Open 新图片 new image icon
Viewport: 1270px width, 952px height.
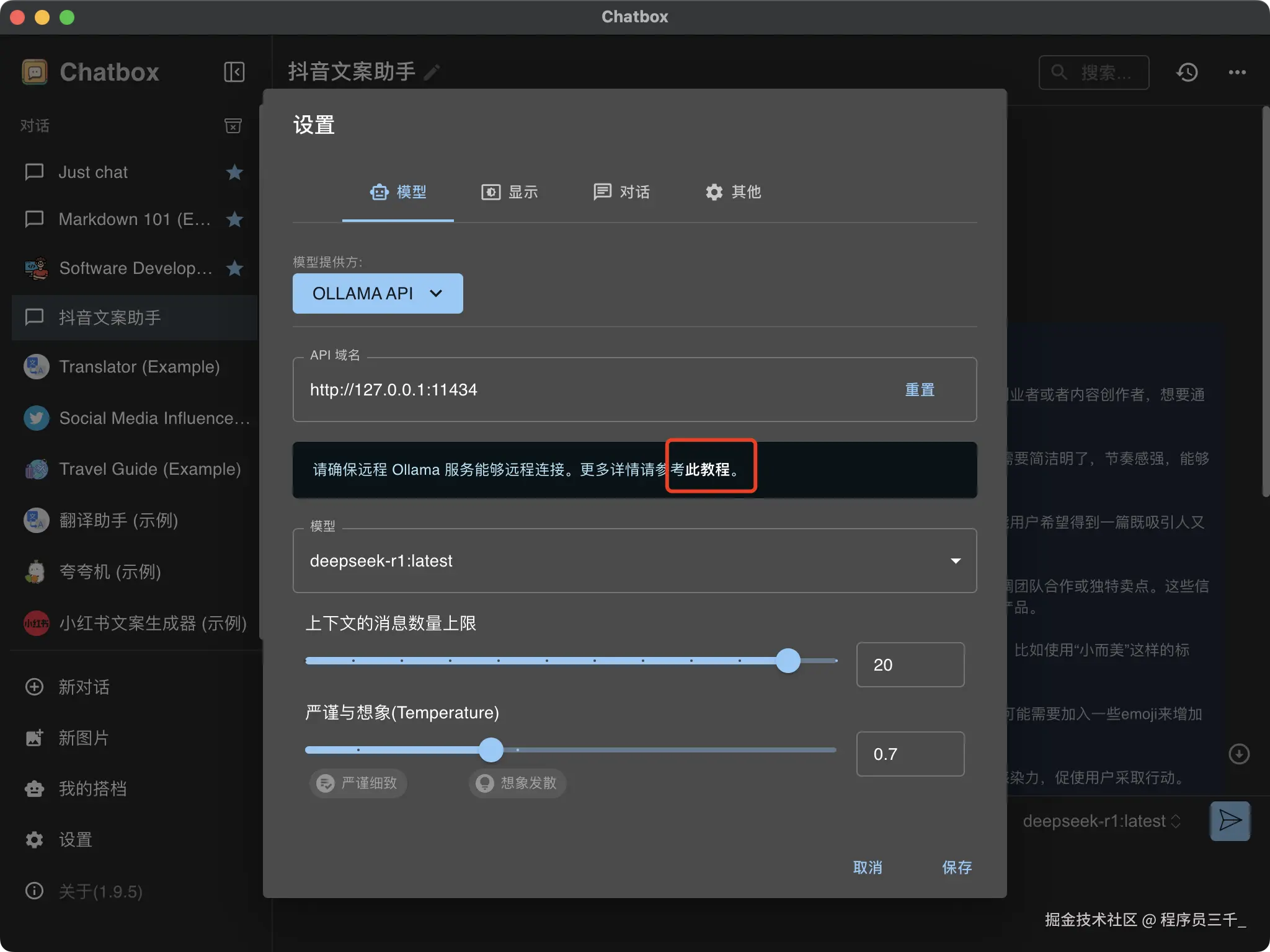pyautogui.click(x=34, y=738)
